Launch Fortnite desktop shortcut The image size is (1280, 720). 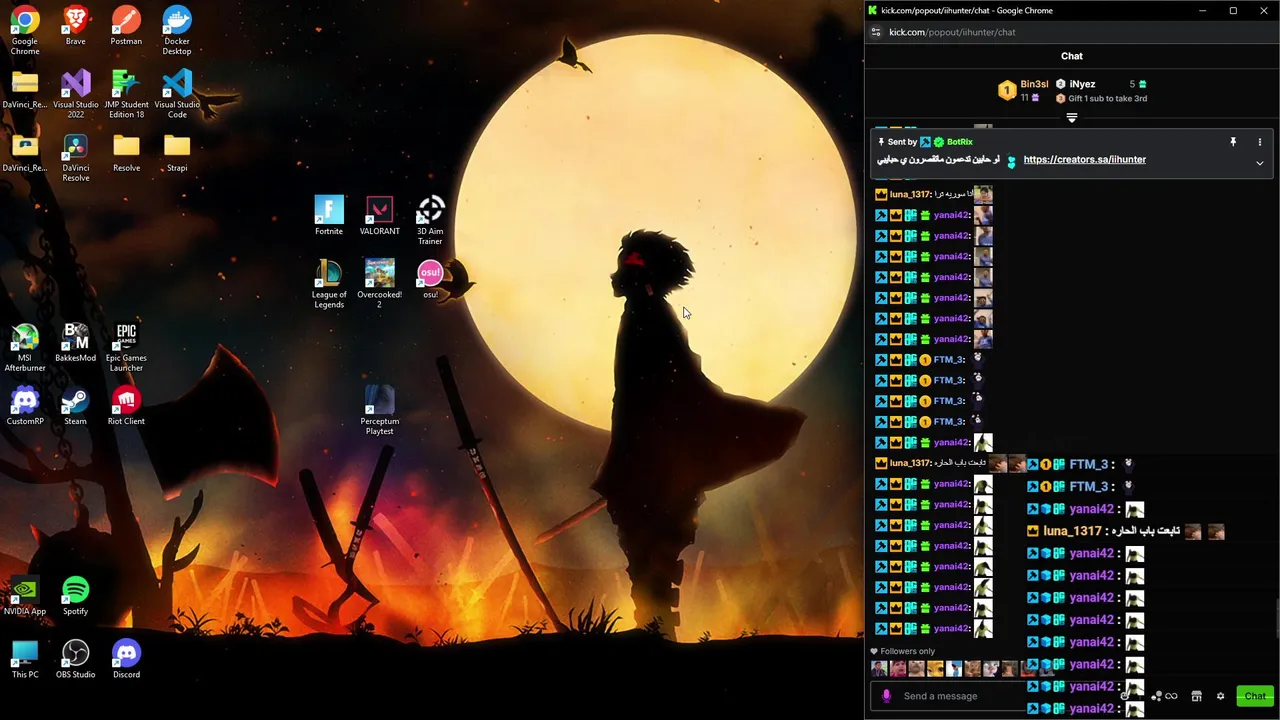(329, 216)
